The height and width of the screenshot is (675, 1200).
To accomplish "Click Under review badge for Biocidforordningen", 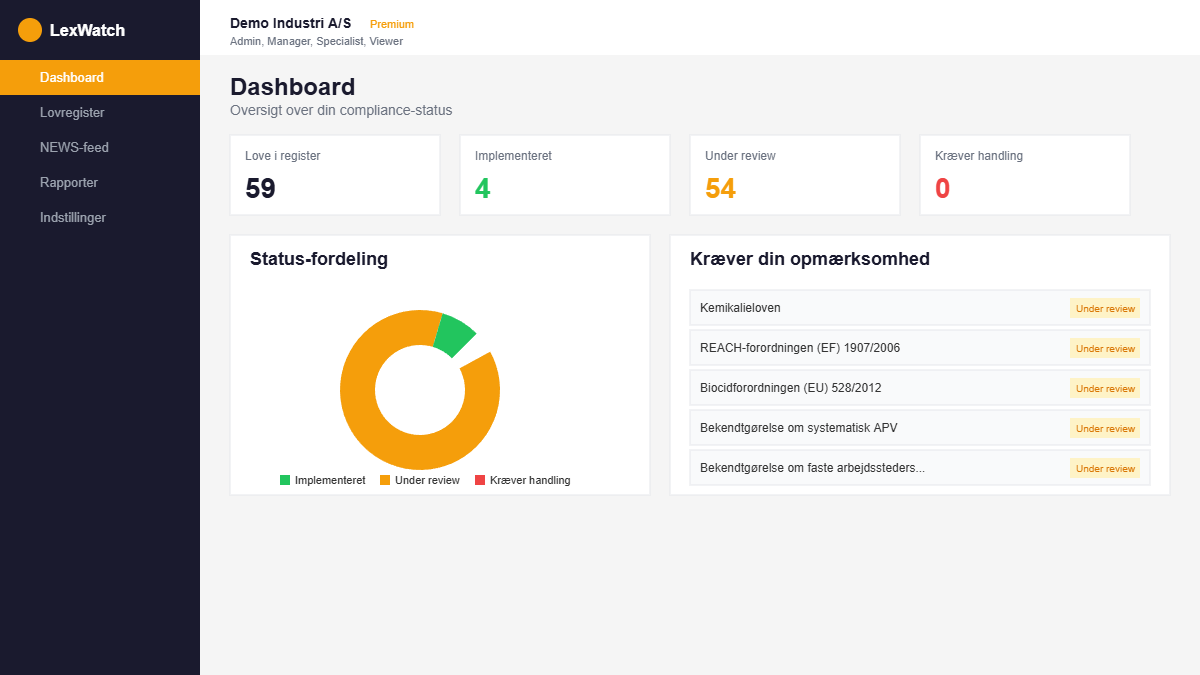I will 1105,388.
